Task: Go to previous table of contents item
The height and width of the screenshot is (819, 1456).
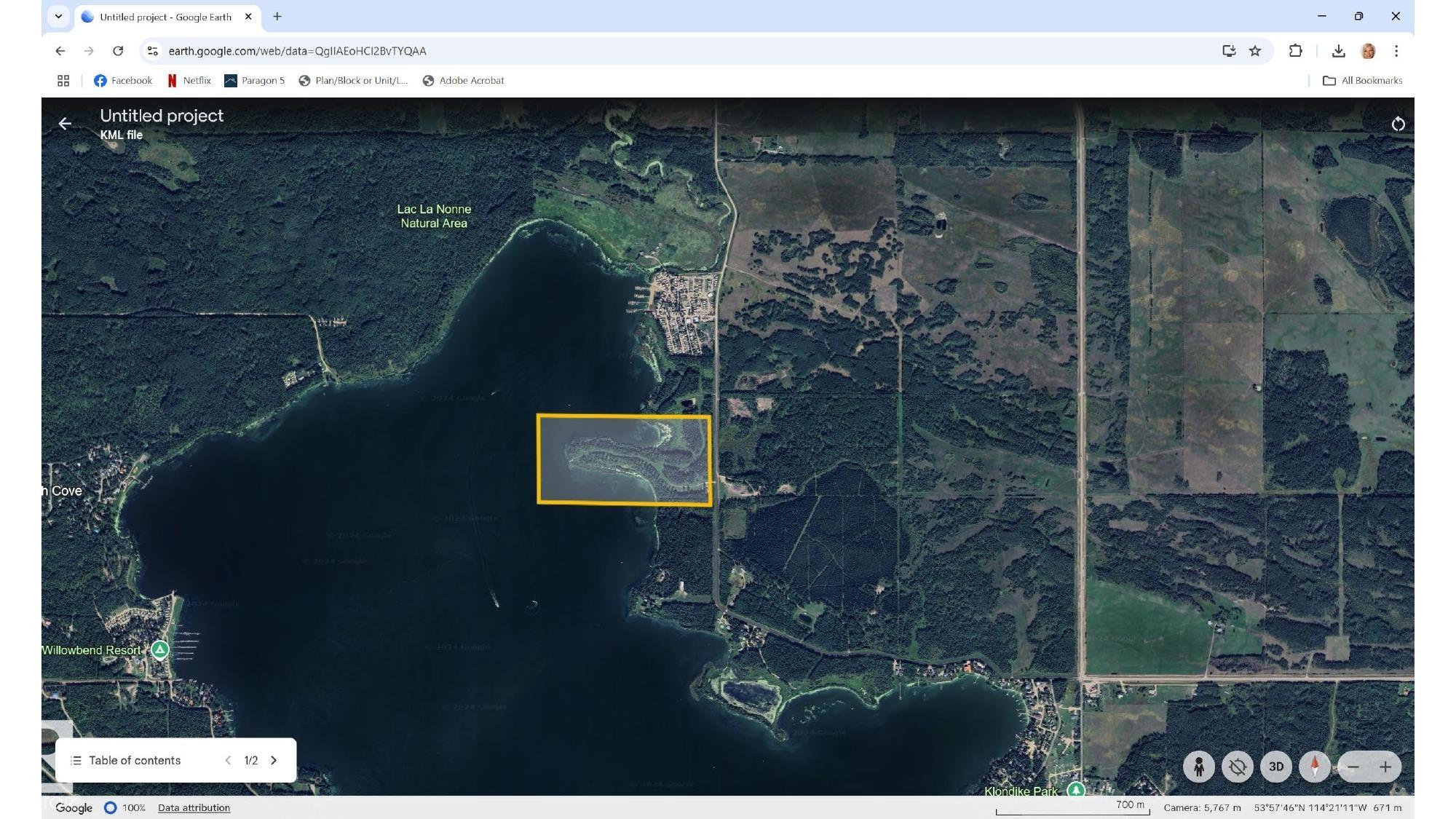Action: (228, 760)
